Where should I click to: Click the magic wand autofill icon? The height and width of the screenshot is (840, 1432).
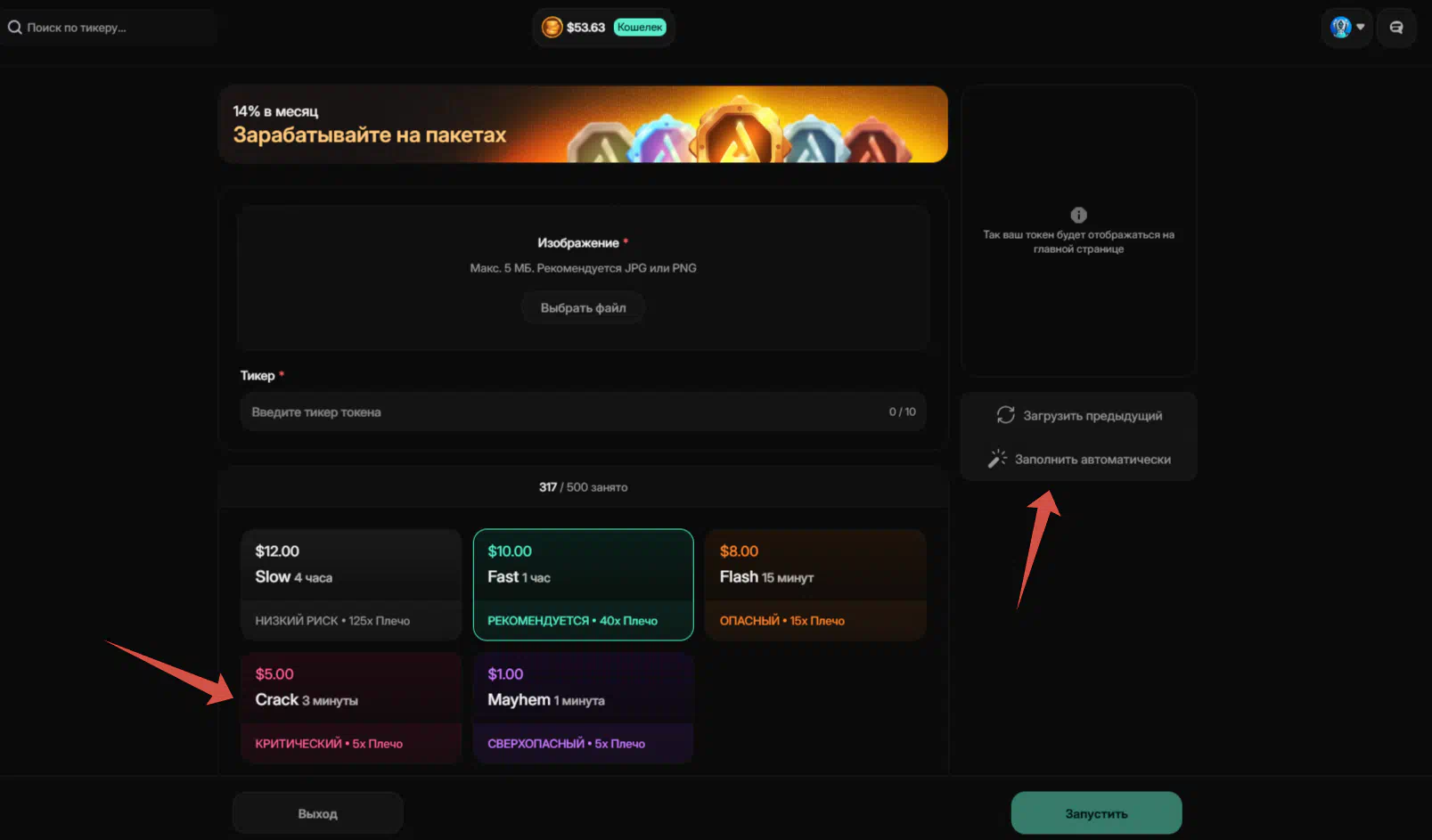click(997, 459)
